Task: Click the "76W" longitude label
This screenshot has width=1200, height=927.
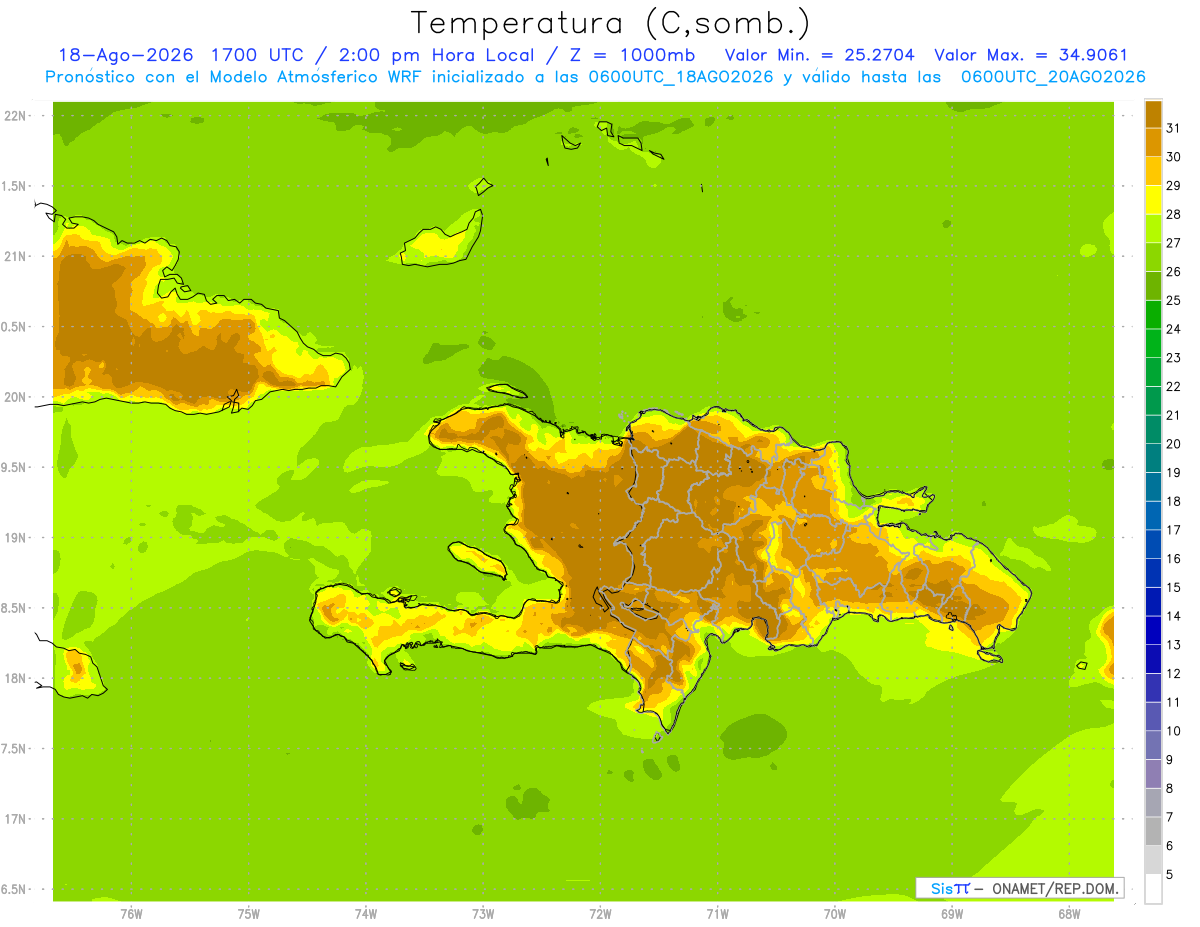Action: point(131,914)
